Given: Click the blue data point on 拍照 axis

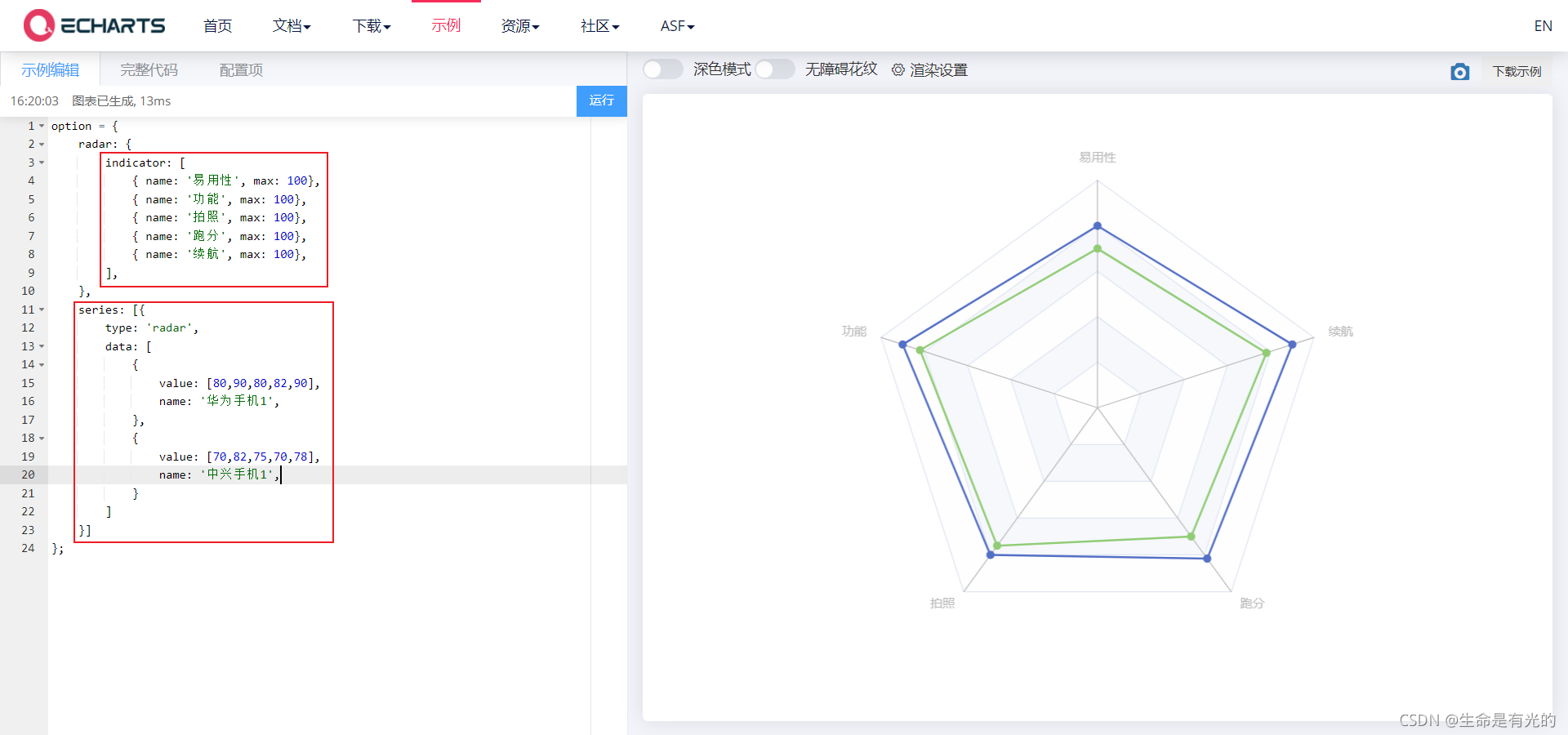Looking at the screenshot, I should click(991, 555).
